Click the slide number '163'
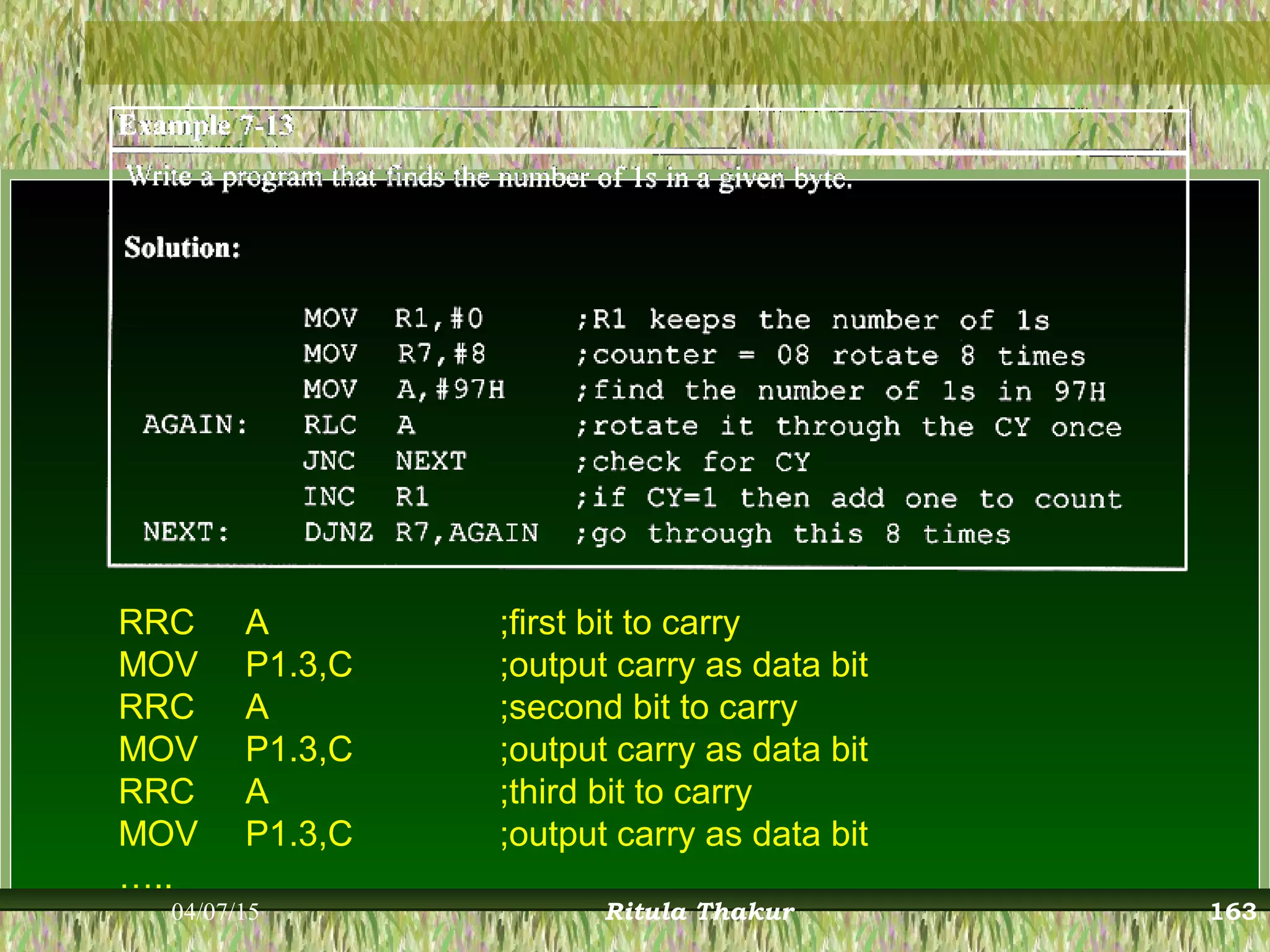Screen dimensions: 1270x952 [x=1233, y=912]
